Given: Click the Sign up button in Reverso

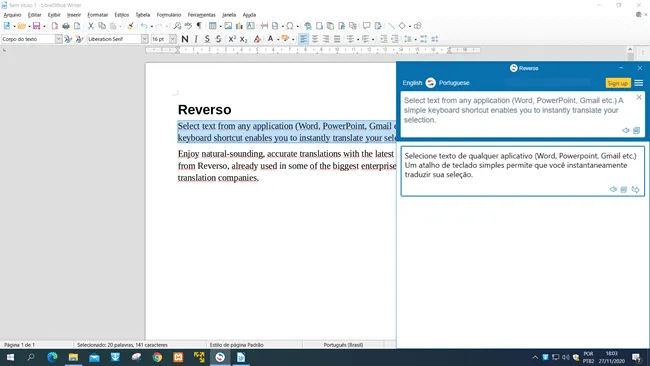Looking at the screenshot, I should [618, 83].
